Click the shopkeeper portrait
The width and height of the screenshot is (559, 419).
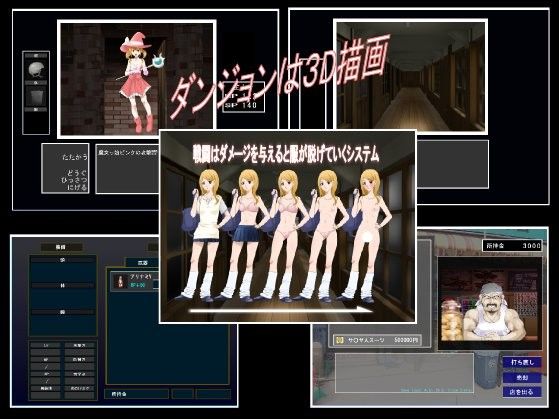tap(490, 303)
